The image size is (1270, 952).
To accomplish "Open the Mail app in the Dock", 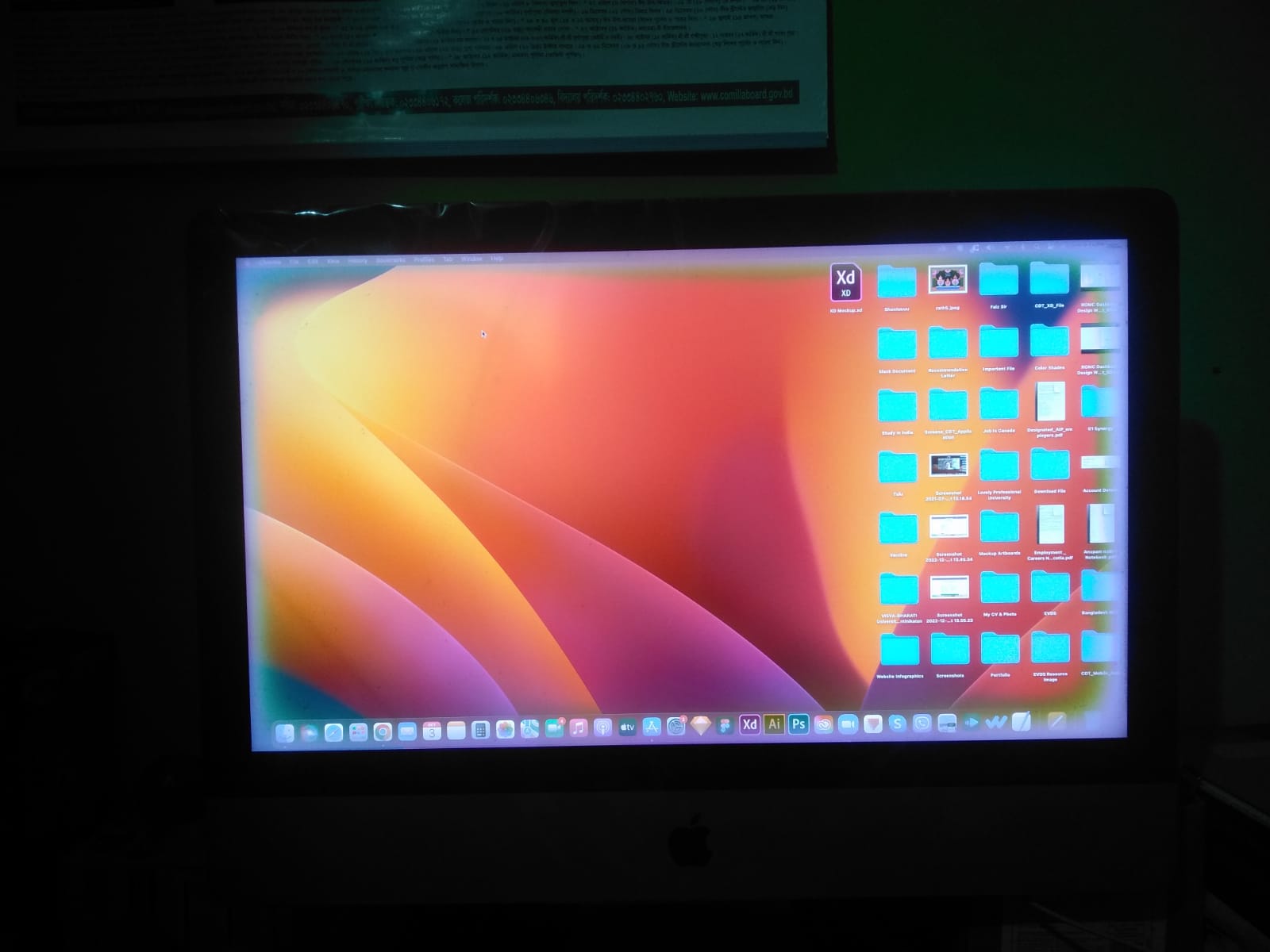I will pyautogui.click(x=407, y=731).
